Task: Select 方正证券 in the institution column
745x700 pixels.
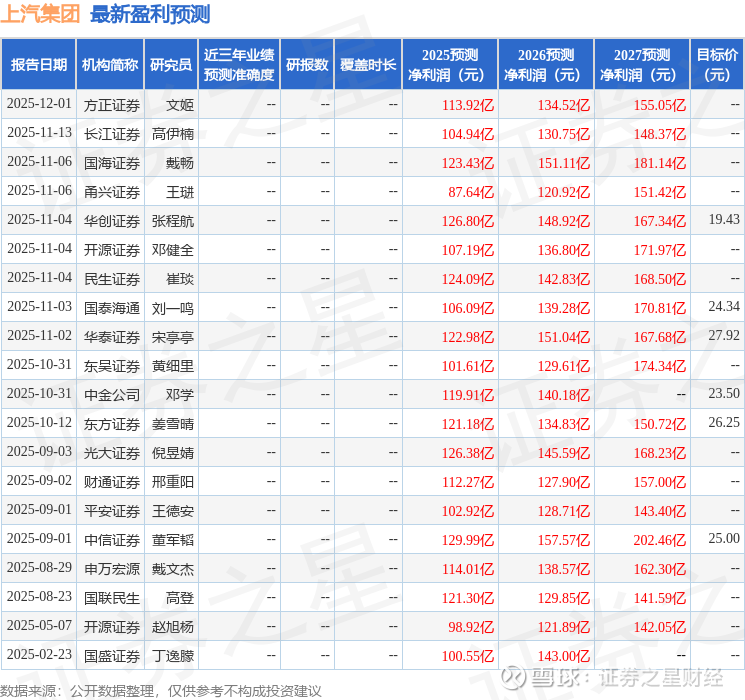Action: click(112, 105)
